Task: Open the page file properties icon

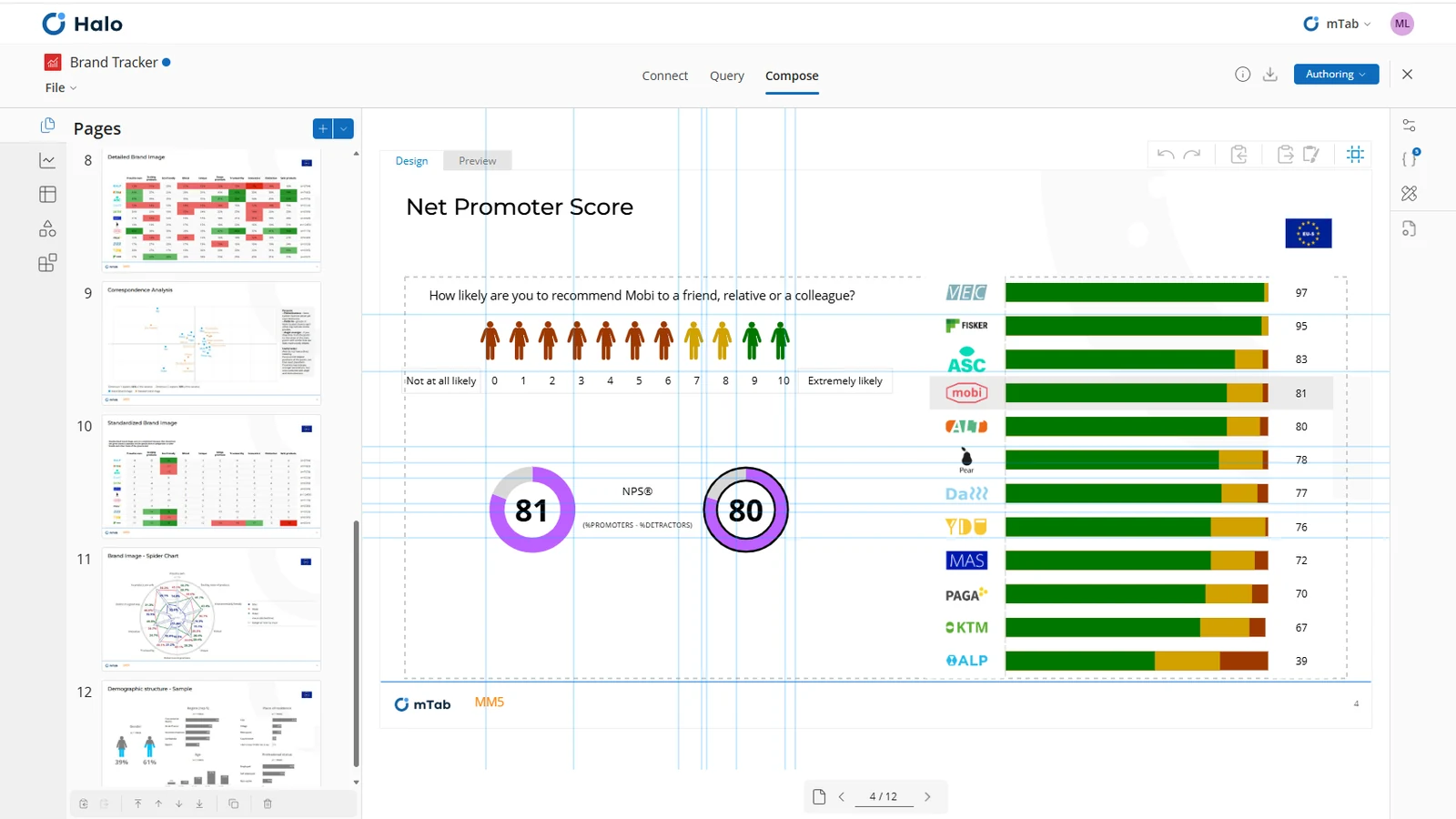Action: click(1410, 228)
